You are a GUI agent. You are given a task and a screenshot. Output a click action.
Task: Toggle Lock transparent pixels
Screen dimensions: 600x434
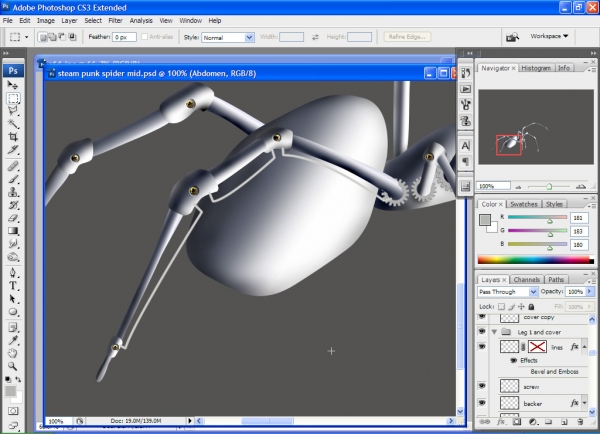pos(501,307)
